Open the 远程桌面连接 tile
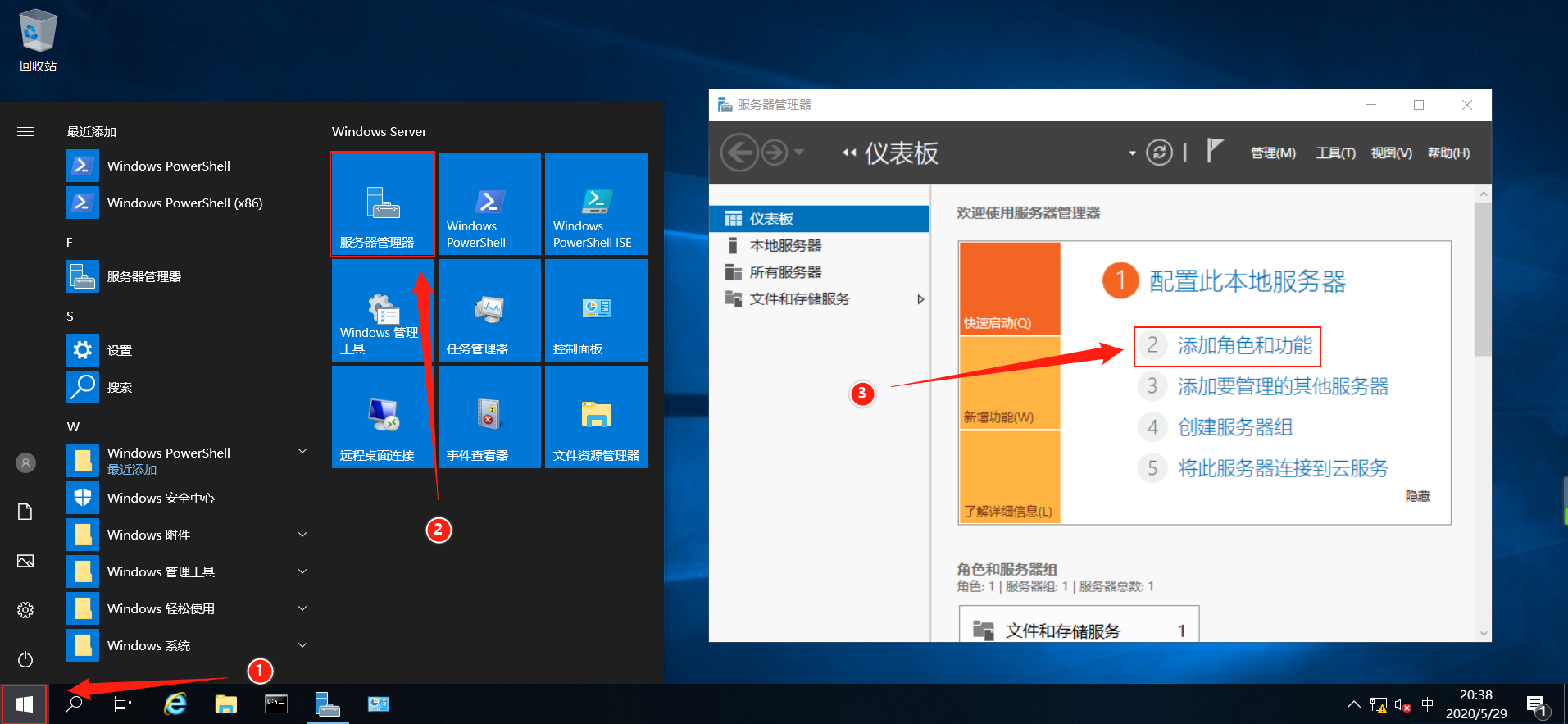Image resolution: width=1568 pixels, height=724 pixels. [x=383, y=417]
